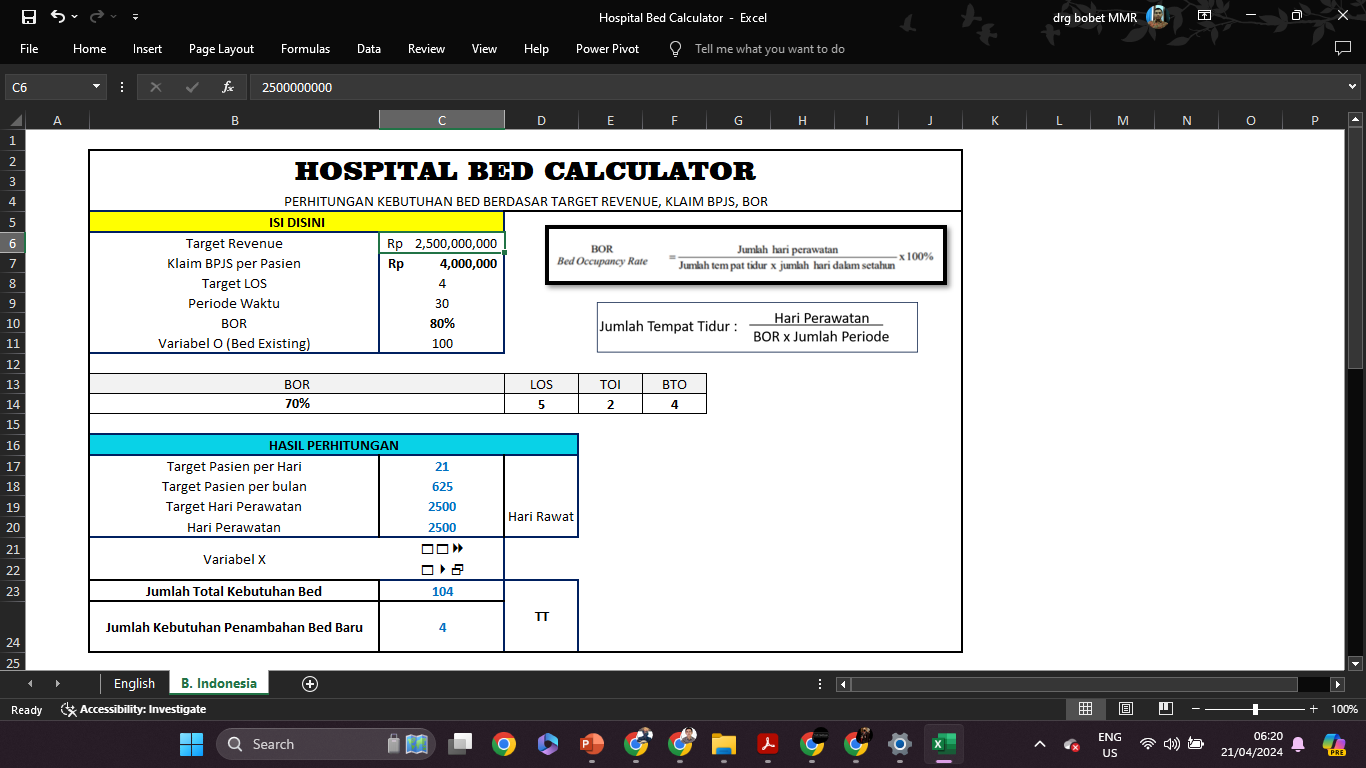Undo the last action
This screenshot has height=768, width=1366.
(57, 17)
